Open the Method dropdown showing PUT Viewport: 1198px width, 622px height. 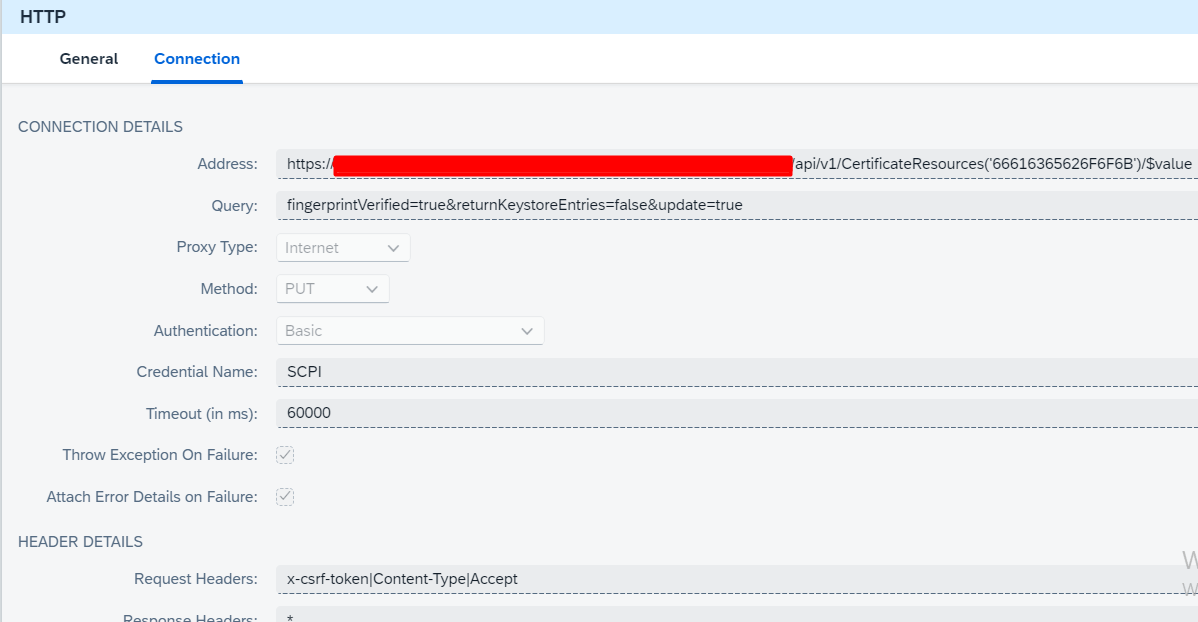click(x=331, y=289)
